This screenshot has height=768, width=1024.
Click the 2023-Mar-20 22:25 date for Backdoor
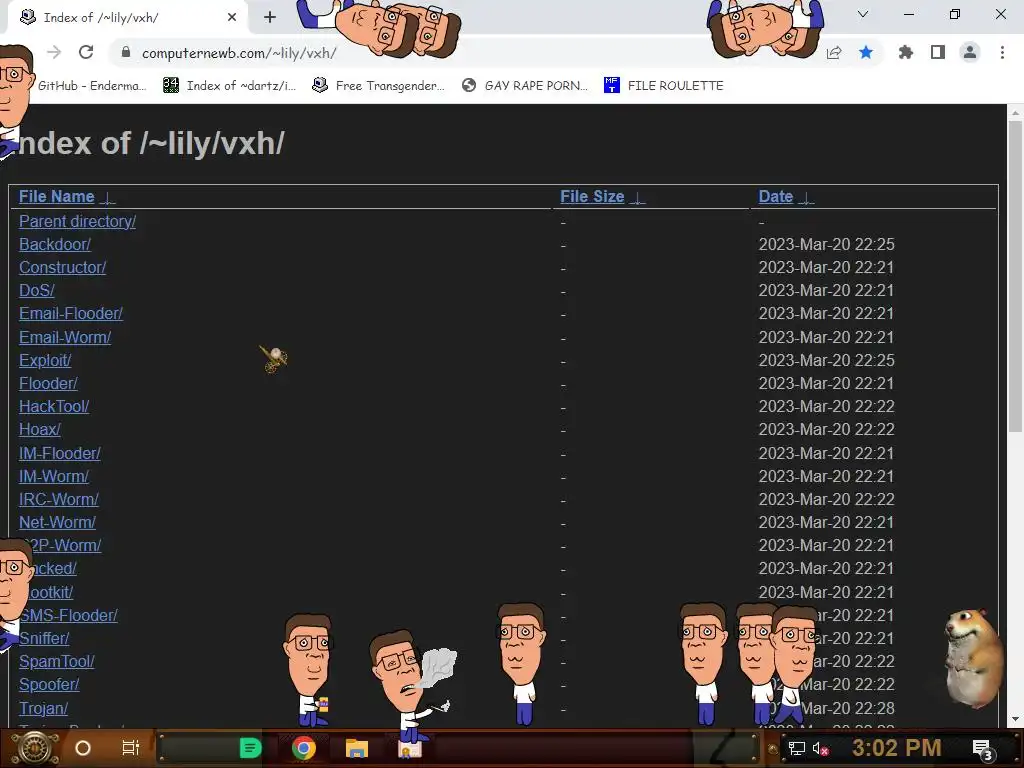[x=826, y=244]
